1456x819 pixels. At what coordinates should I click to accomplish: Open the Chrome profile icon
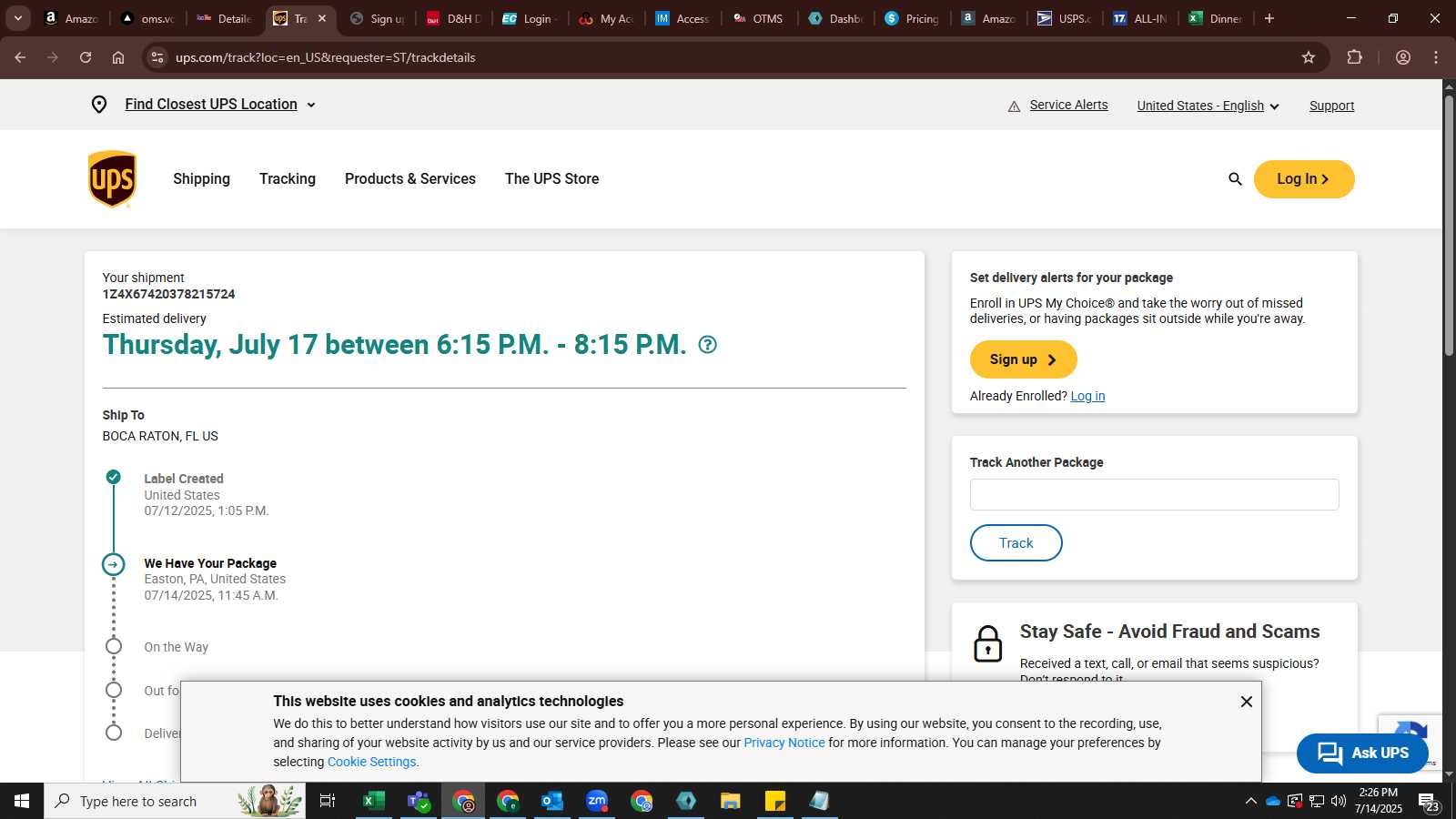1403,57
